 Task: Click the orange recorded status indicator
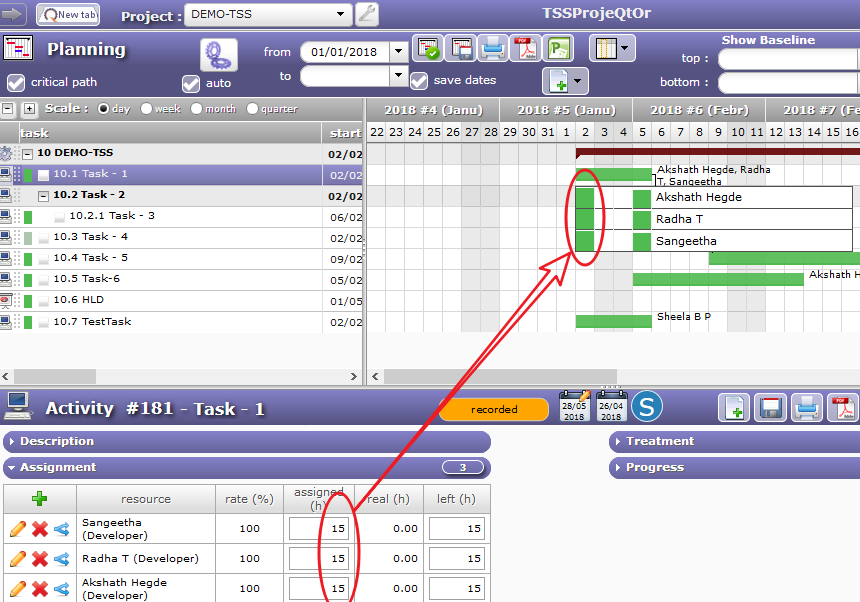(x=494, y=409)
